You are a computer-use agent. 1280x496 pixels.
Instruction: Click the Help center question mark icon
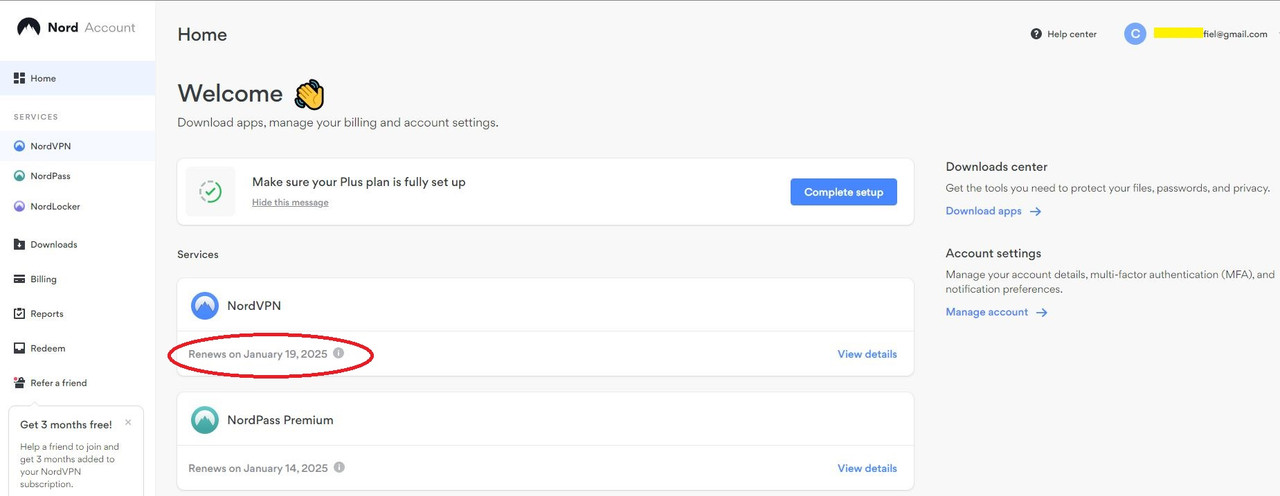click(1036, 34)
